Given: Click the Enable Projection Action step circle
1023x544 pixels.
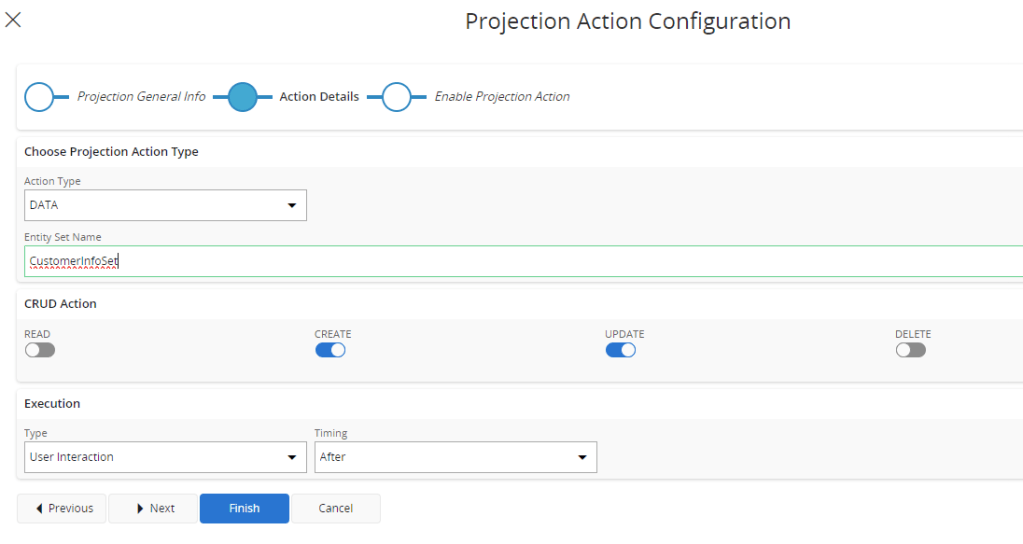Looking at the screenshot, I should coord(397,97).
